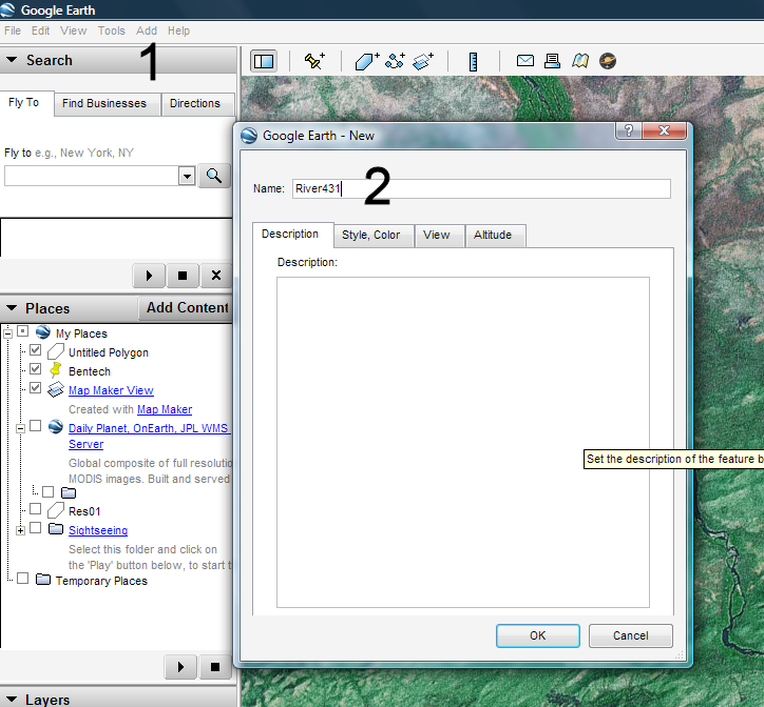Viewport: 764px width, 707px height.
Task: Uncheck the Map Maker View checkbox
Action: click(x=35, y=388)
